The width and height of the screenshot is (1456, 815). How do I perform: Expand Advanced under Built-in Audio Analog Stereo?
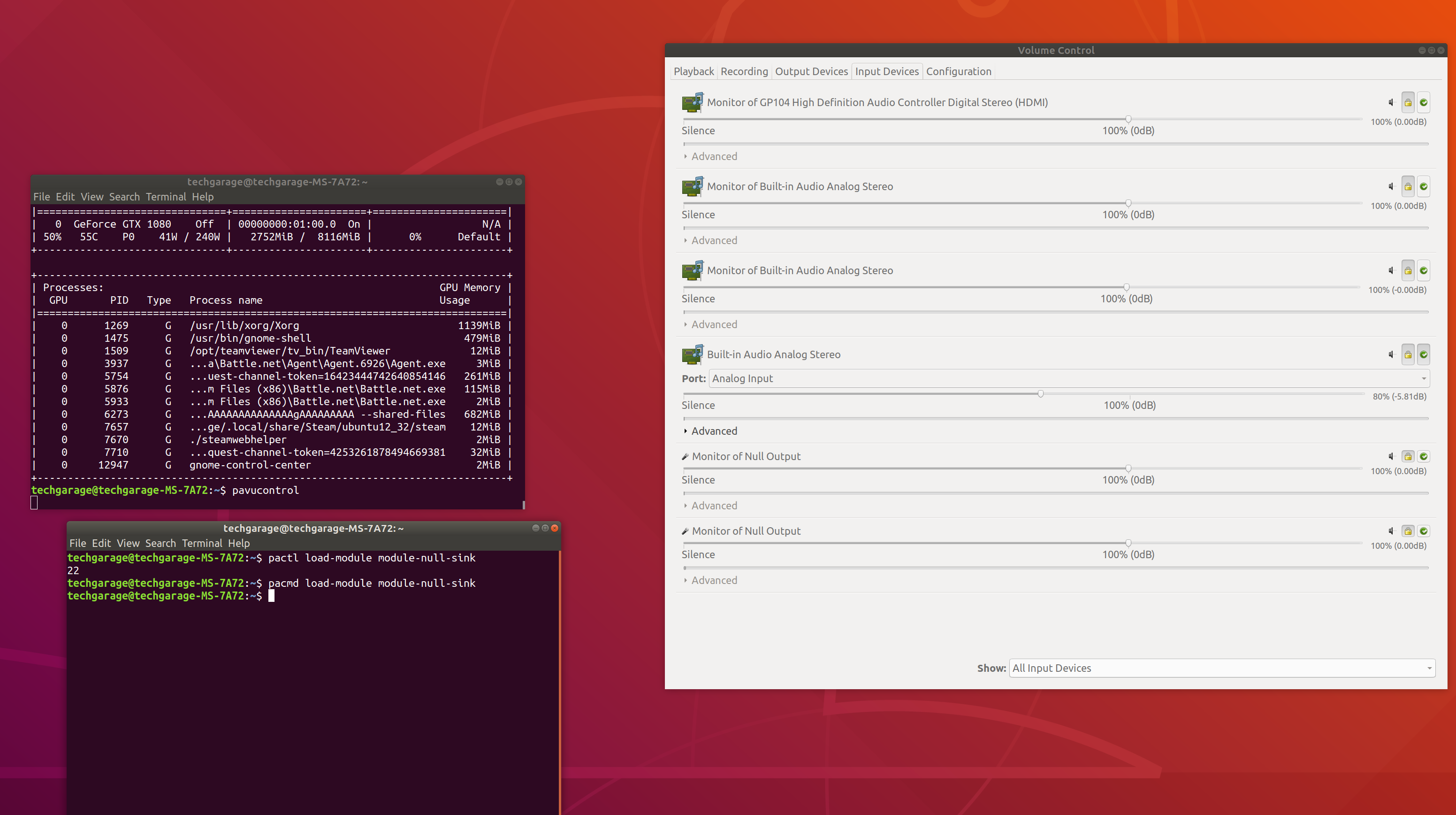click(x=713, y=431)
